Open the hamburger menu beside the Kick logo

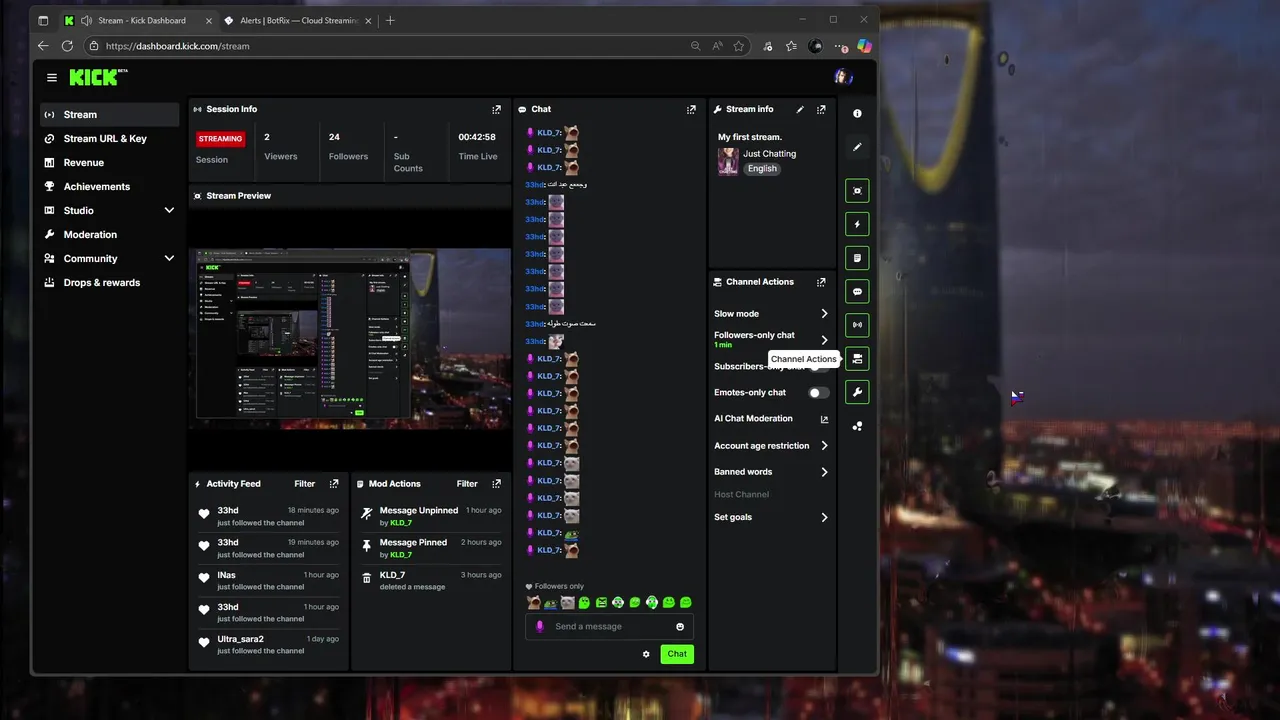(52, 77)
